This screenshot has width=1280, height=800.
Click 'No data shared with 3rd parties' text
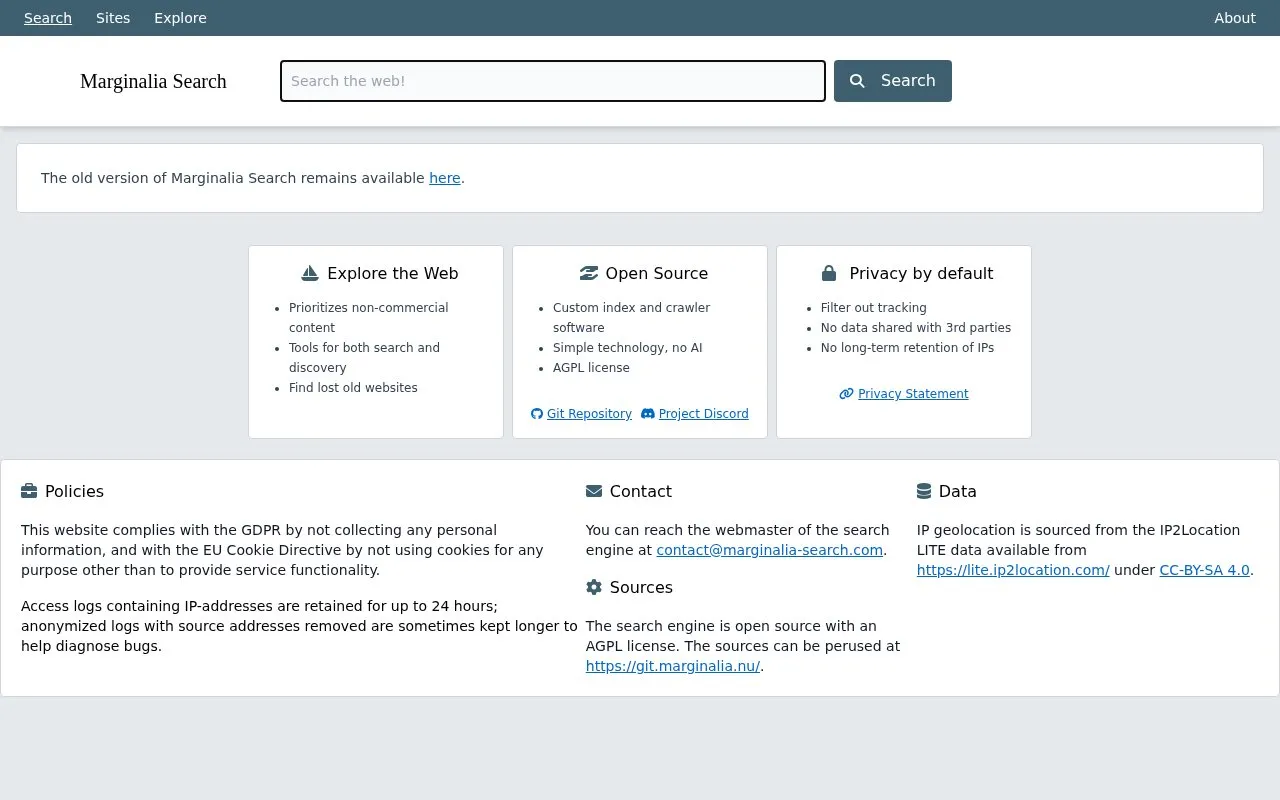point(916,328)
